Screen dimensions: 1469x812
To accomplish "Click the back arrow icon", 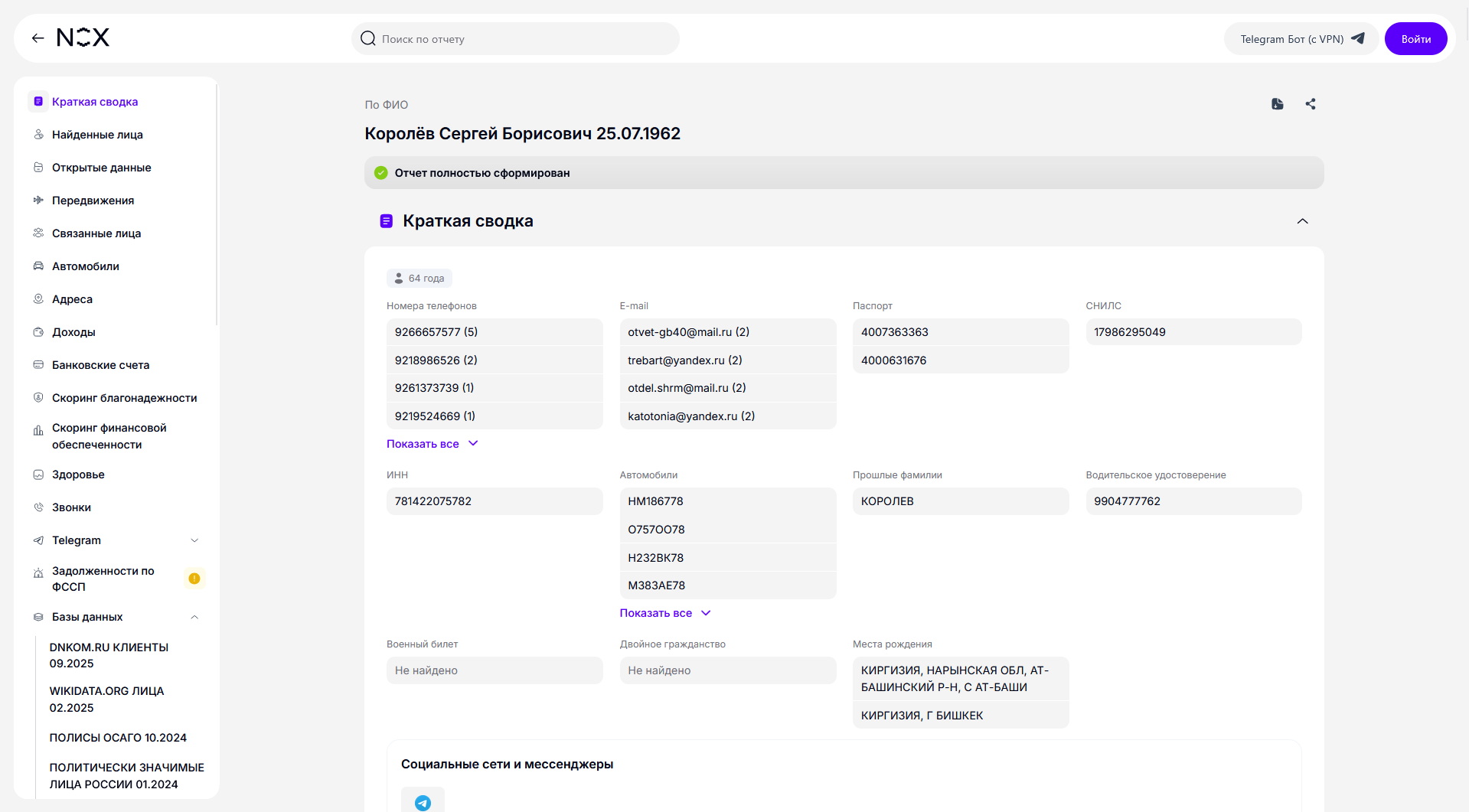I will pos(38,38).
